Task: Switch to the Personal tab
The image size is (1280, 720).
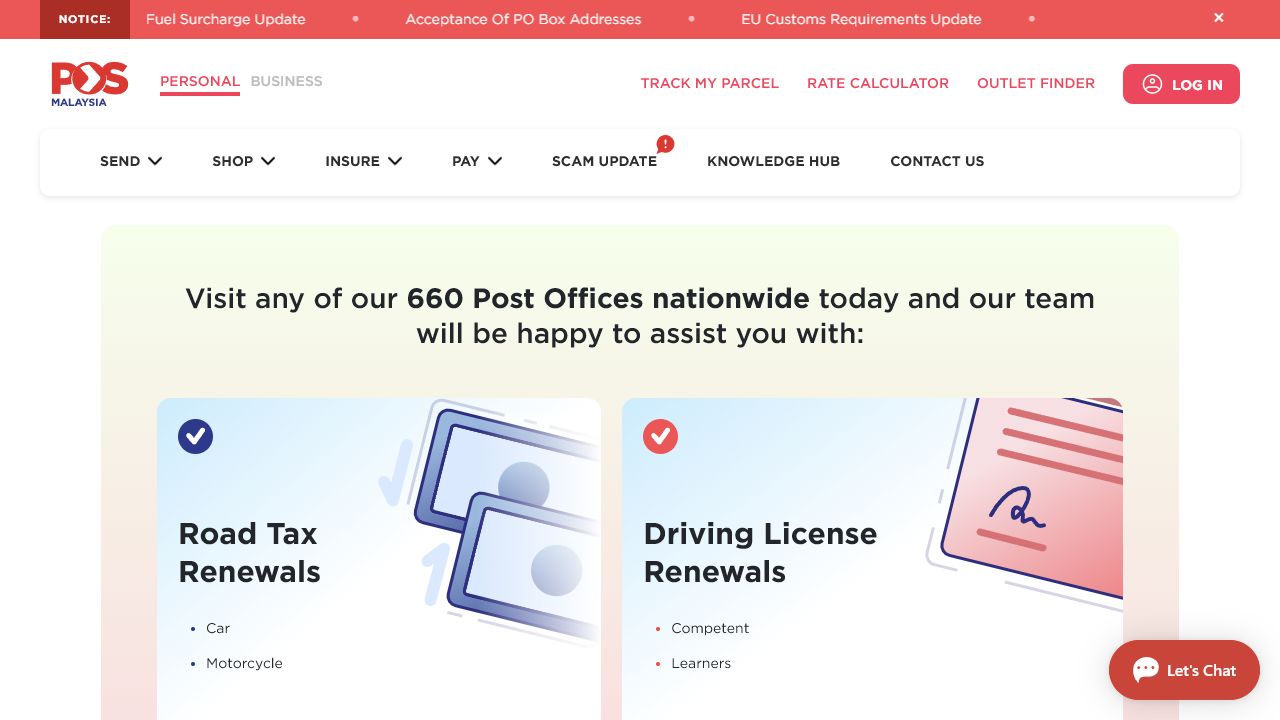Action: [200, 82]
